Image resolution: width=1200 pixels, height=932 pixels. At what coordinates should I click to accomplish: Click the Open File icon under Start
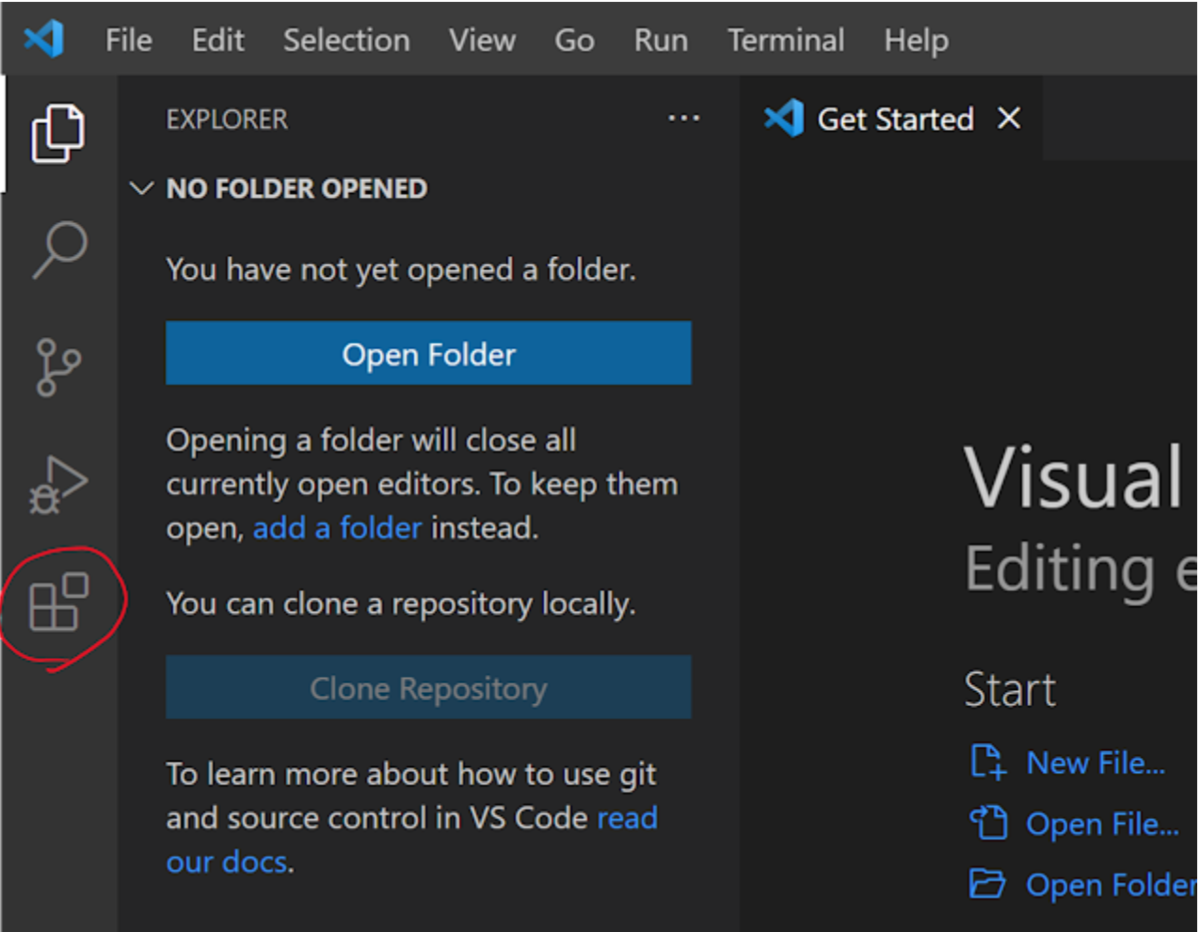click(988, 823)
